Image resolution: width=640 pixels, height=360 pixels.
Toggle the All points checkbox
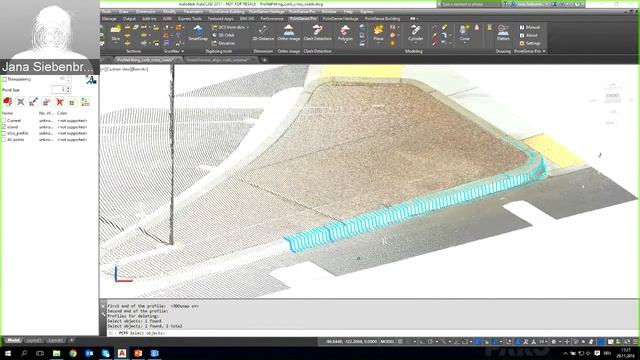(4, 140)
